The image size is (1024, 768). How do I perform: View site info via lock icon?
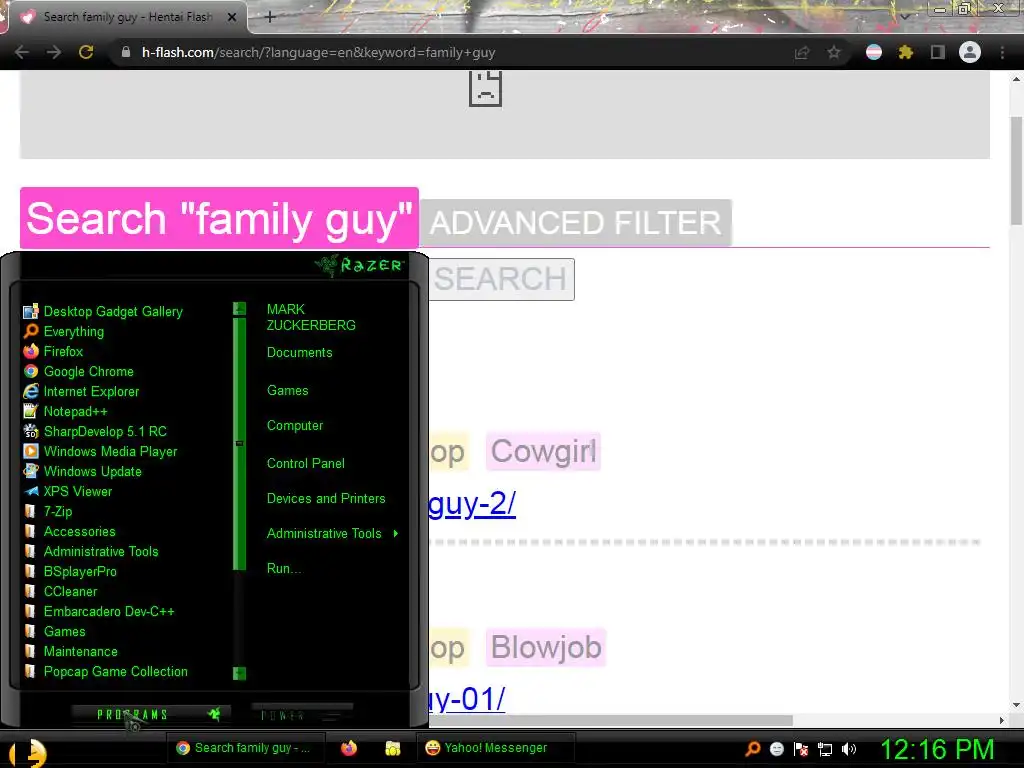coord(126,52)
